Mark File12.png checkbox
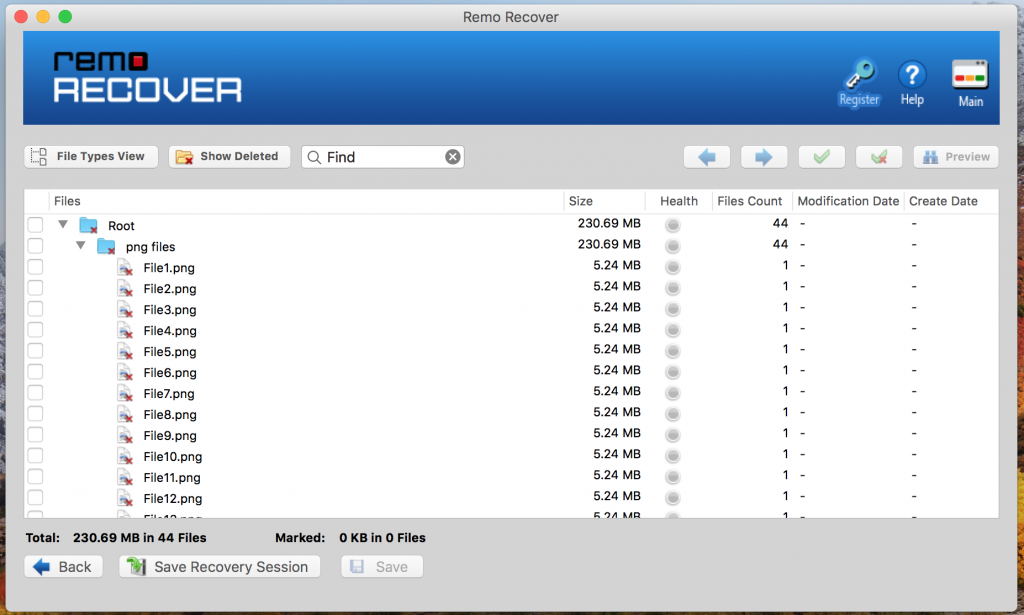 [x=35, y=497]
